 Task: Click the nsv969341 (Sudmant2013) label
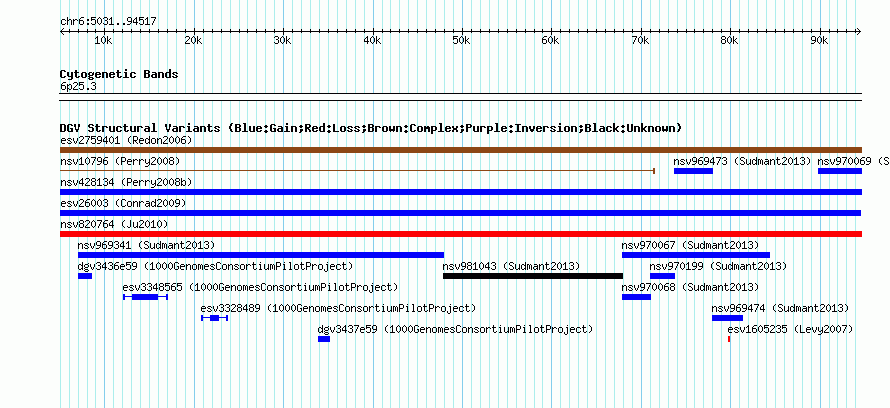(x=146, y=245)
